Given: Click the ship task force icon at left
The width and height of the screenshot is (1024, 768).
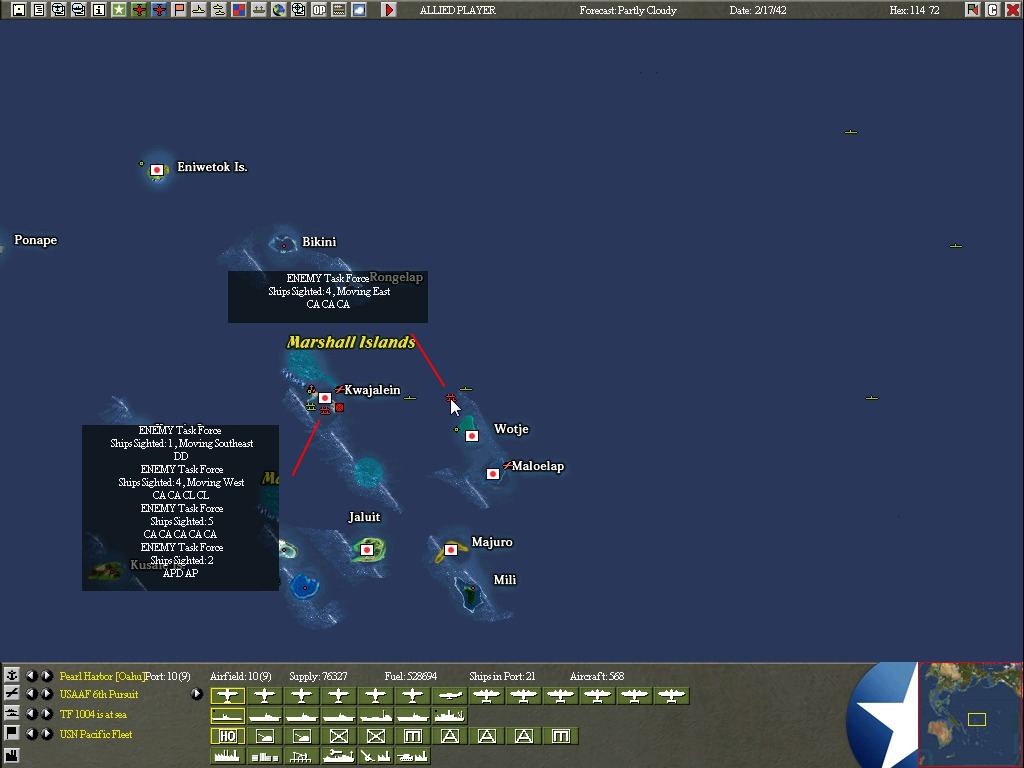Looking at the screenshot, I should [x=12, y=713].
